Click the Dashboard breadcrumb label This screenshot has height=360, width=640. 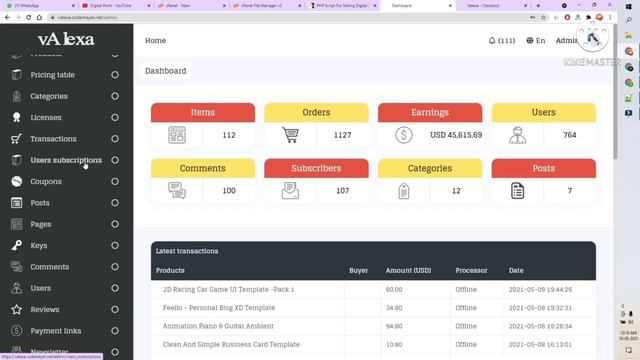click(166, 71)
